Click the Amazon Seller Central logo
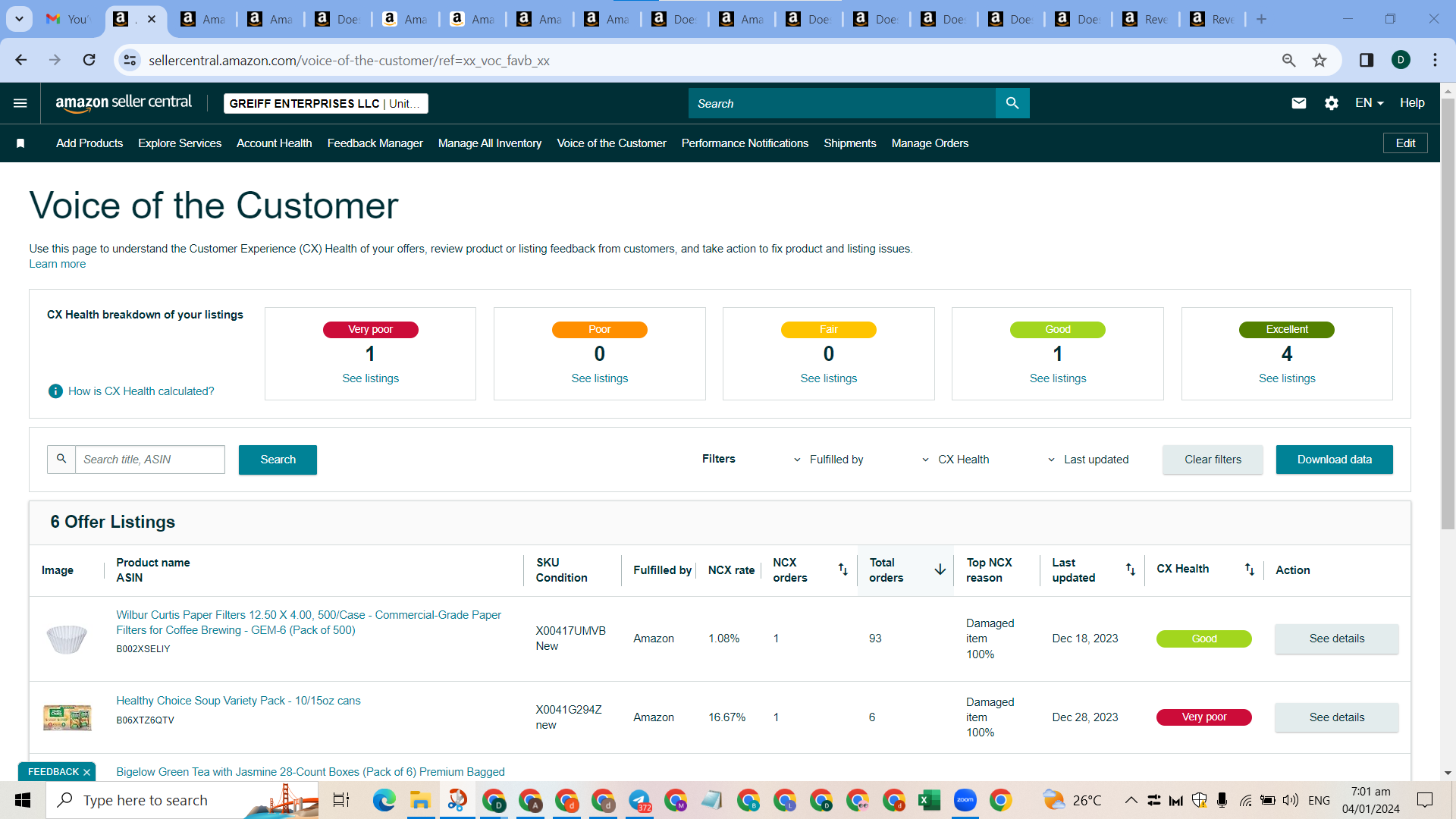 (124, 103)
